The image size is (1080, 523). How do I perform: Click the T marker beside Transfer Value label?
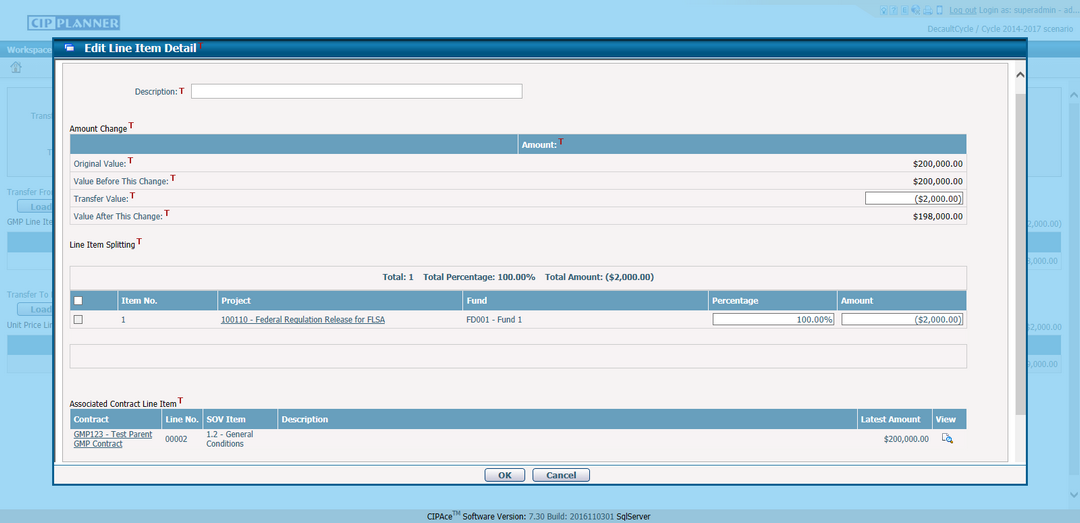point(132,196)
